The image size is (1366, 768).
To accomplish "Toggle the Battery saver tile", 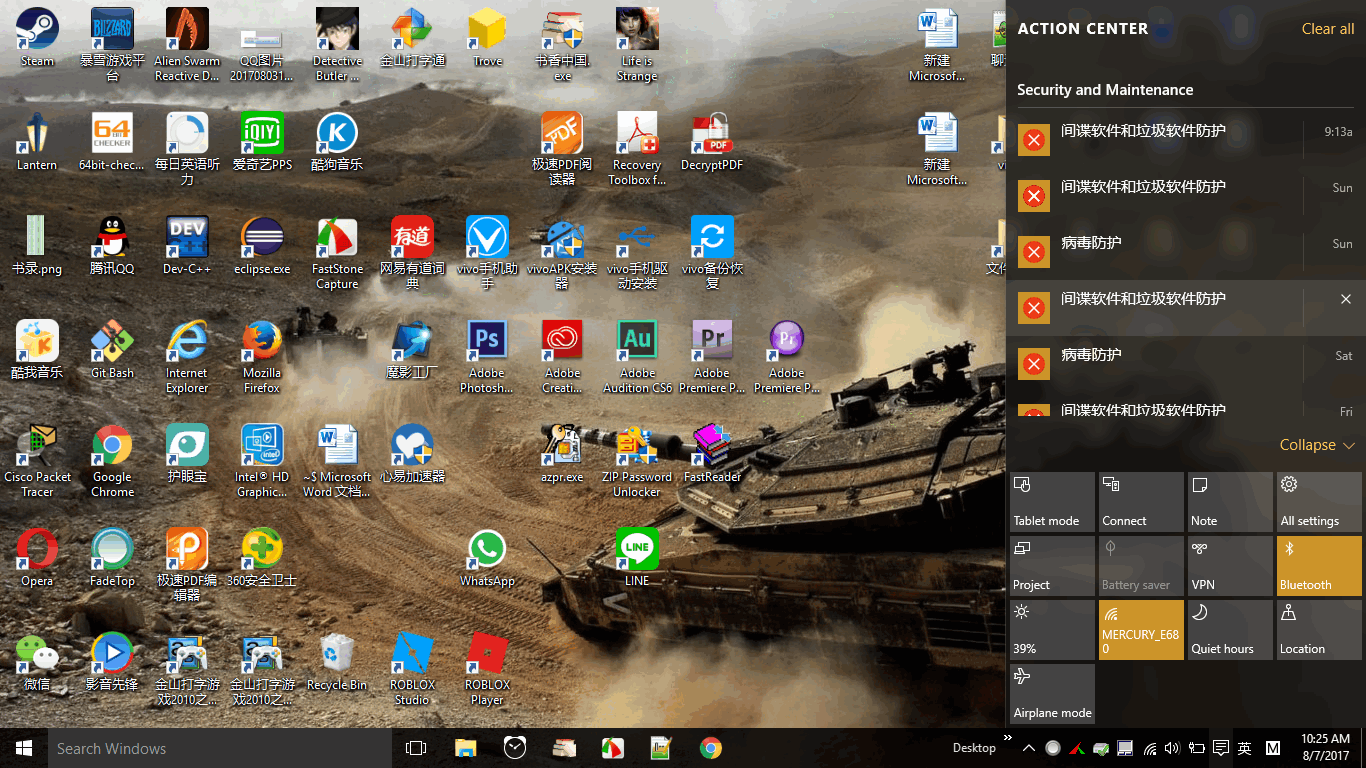I will [1141, 566].
